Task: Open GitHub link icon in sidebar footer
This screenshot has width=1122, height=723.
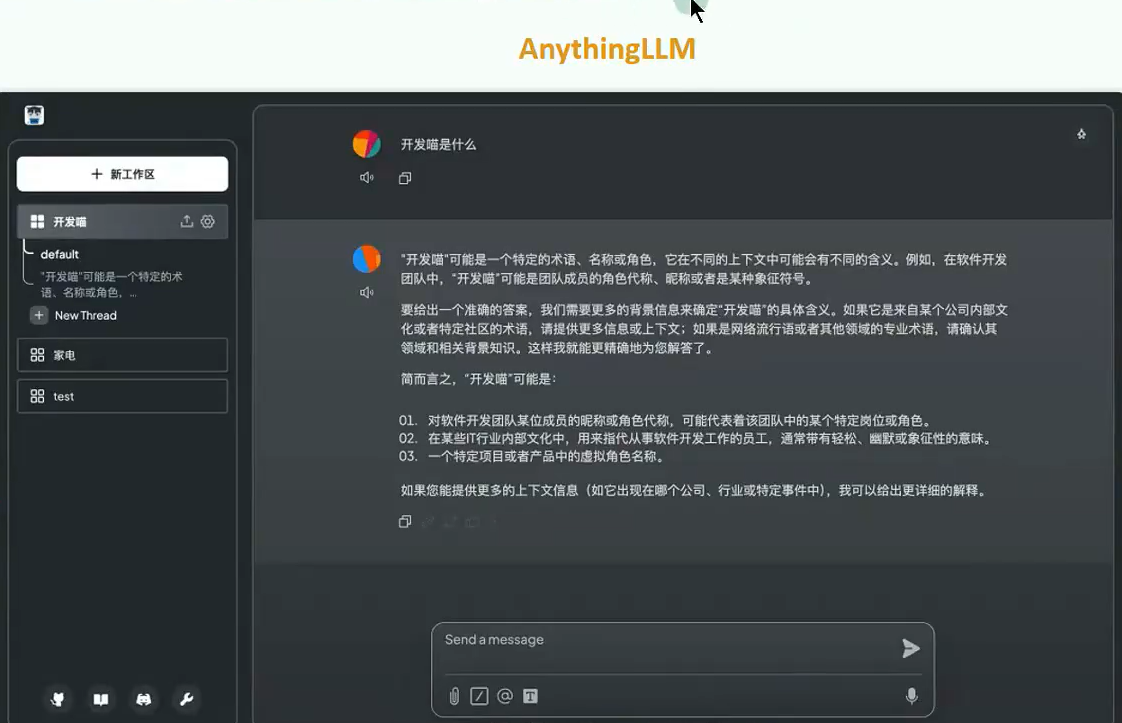Action: tap(58, 699)
